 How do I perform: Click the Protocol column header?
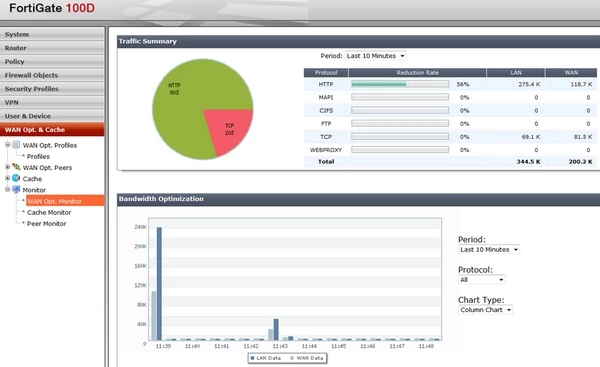point(326,73)
